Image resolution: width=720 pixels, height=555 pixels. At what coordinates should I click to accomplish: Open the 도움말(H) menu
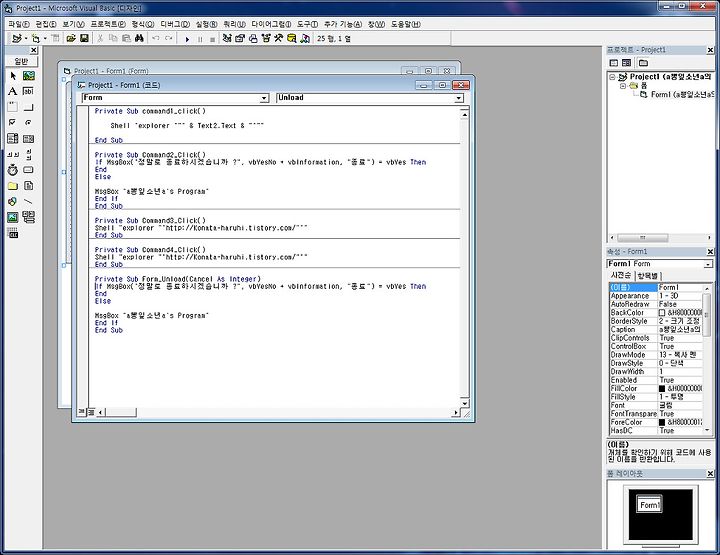tap(405, 24)
